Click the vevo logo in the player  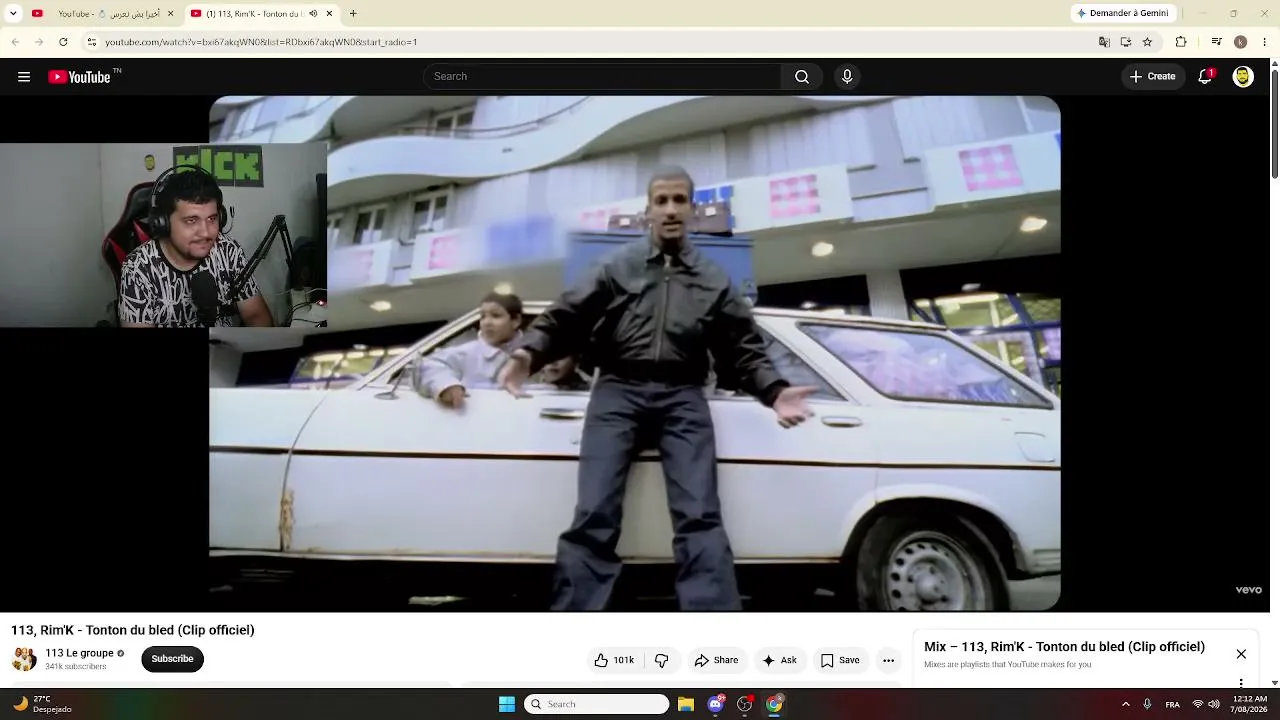coord(1249,590)
